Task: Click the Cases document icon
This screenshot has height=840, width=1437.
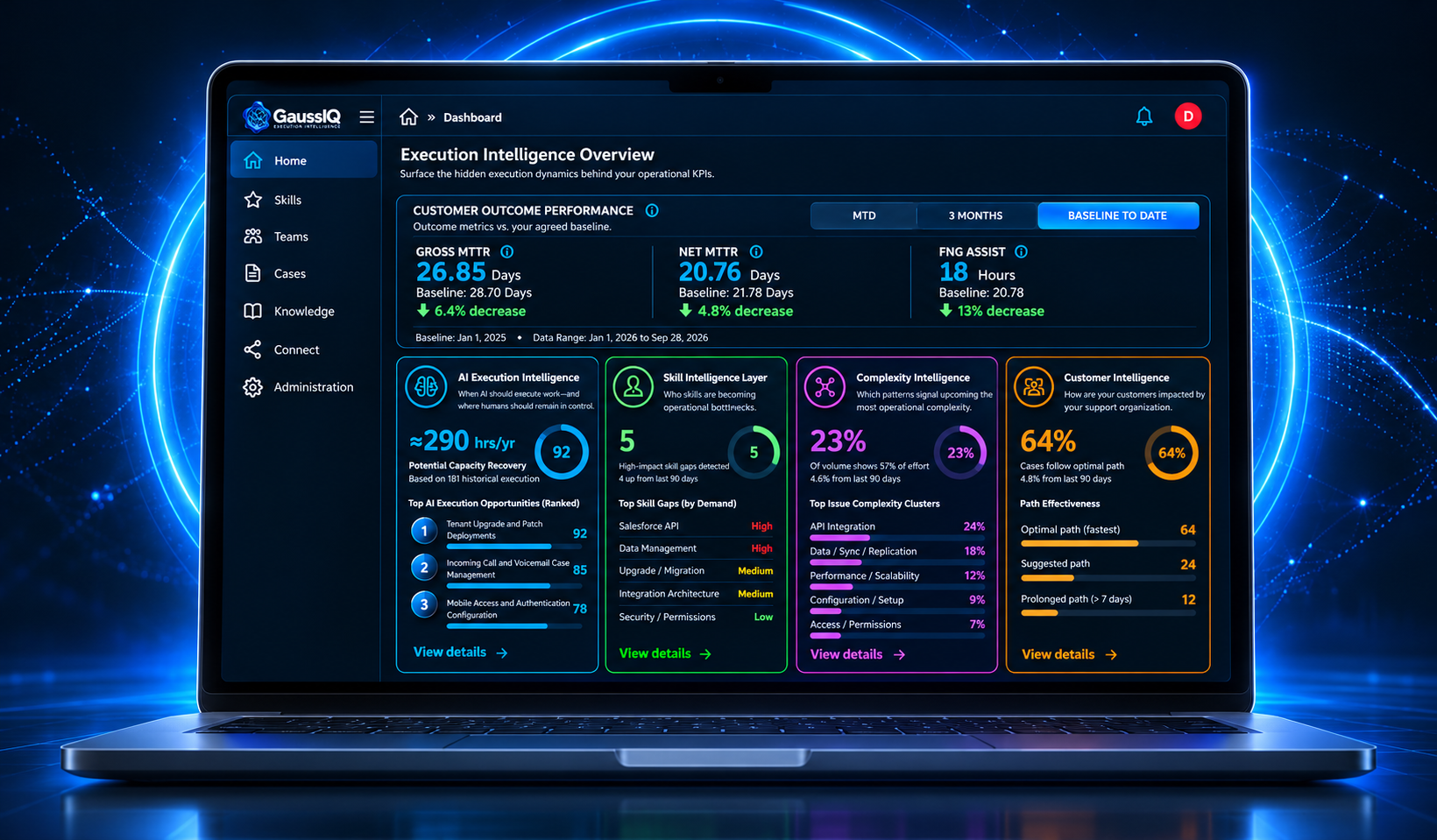Action: [x=252, y=273]
